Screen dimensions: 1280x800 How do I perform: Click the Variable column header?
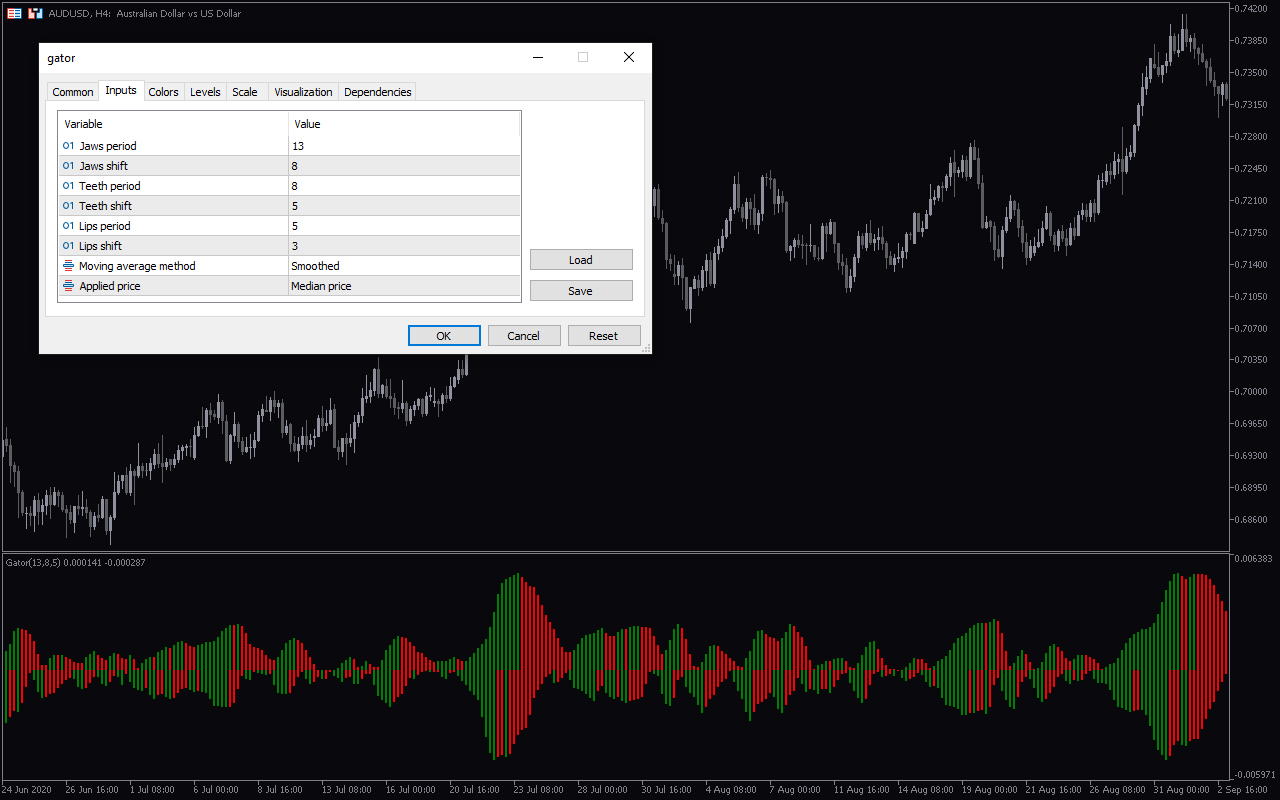(x=174, y=124)
